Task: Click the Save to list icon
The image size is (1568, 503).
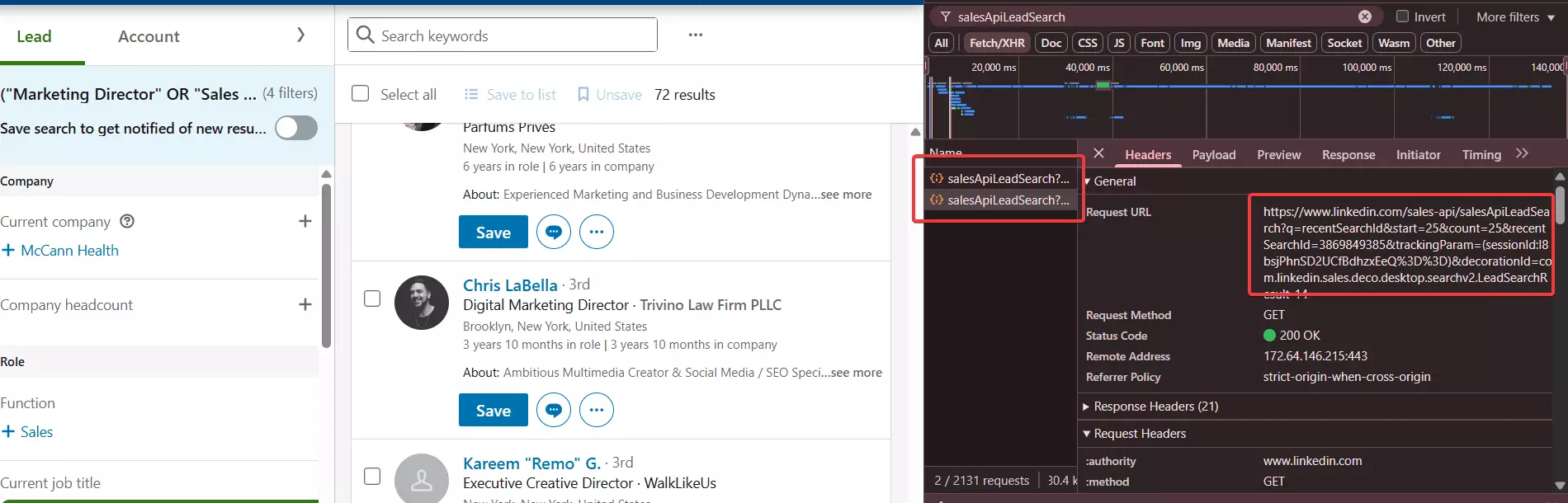Action: [471, 94]
